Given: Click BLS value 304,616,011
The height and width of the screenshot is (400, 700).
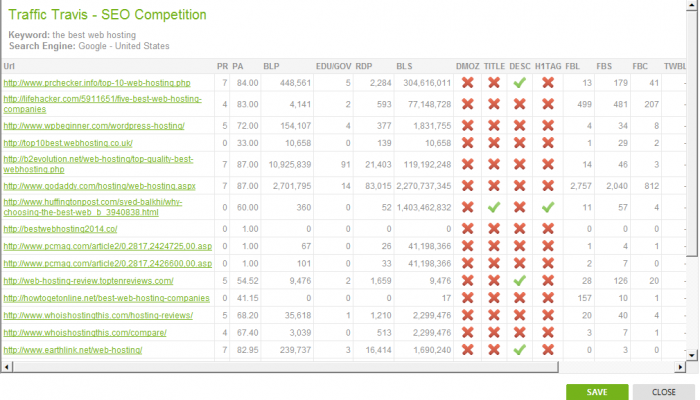Looking at the screenshot, I should pyautogui.click(x=427, y=83).
